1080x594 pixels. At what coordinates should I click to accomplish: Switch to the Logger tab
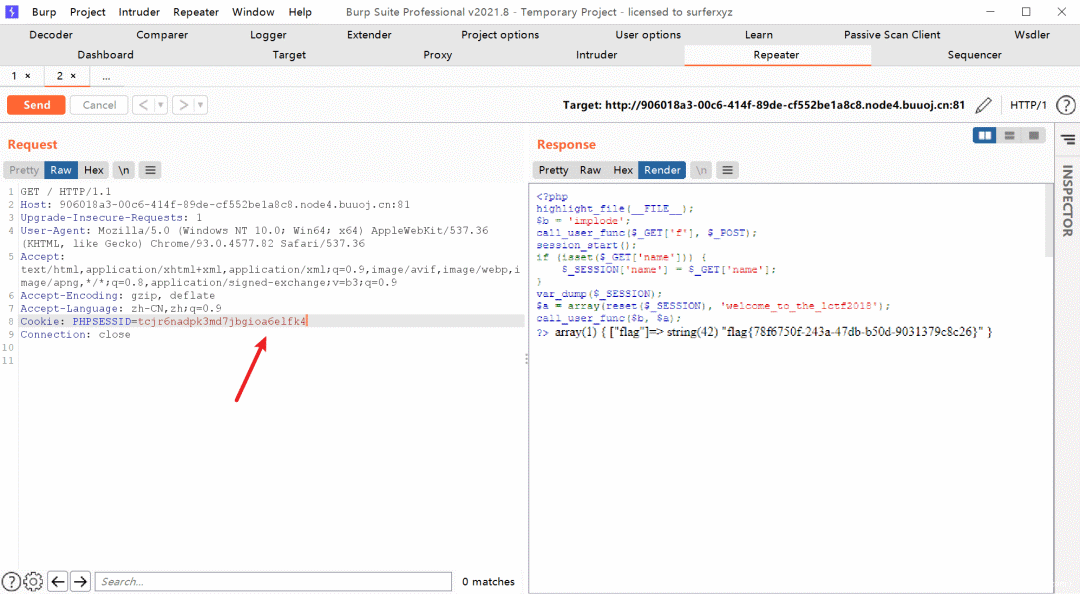click(x=268, y=34)
